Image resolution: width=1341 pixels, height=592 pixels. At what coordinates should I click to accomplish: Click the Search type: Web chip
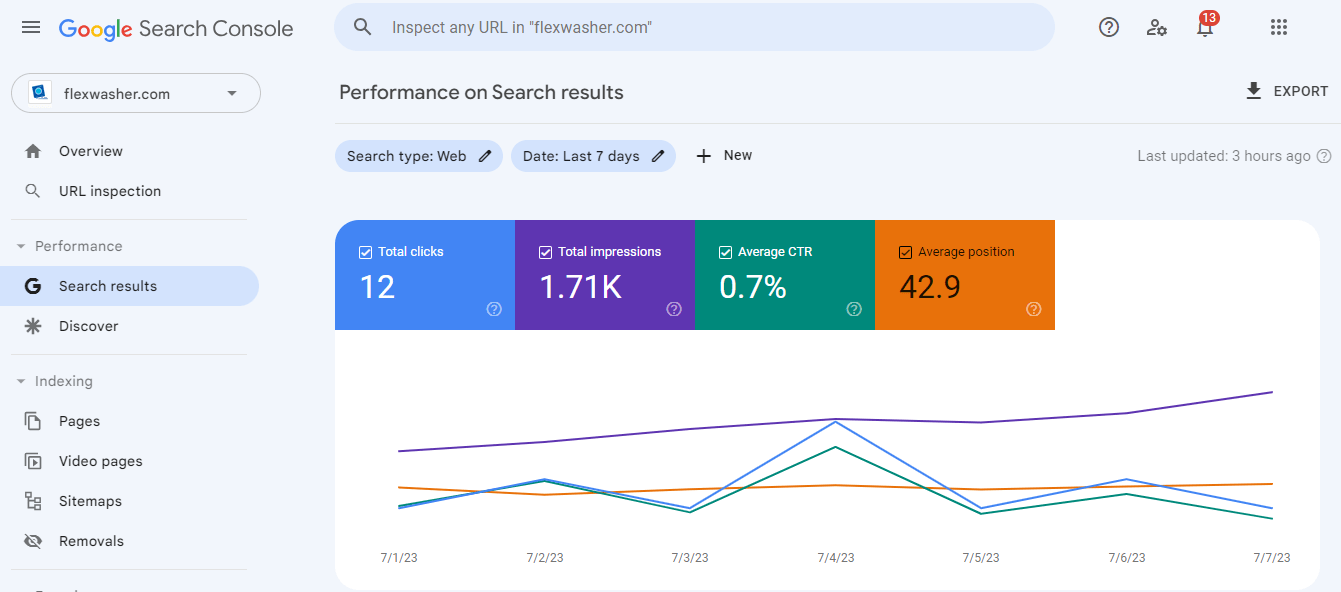pos(419,156)
